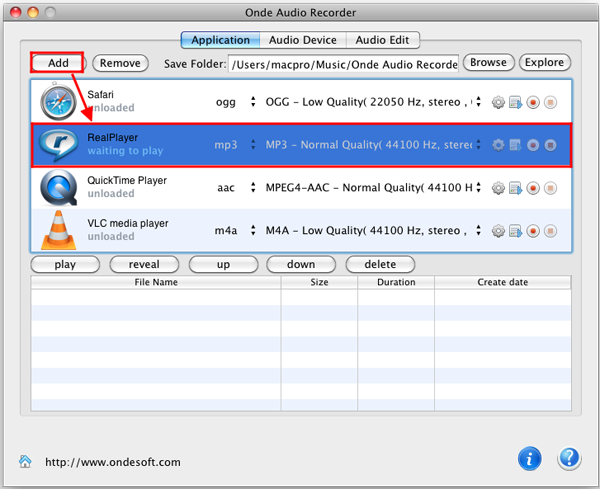Click the stop button in the RealPlayer row
The height and width of the screenshot is (489, 600).
(x=550, y=145)
